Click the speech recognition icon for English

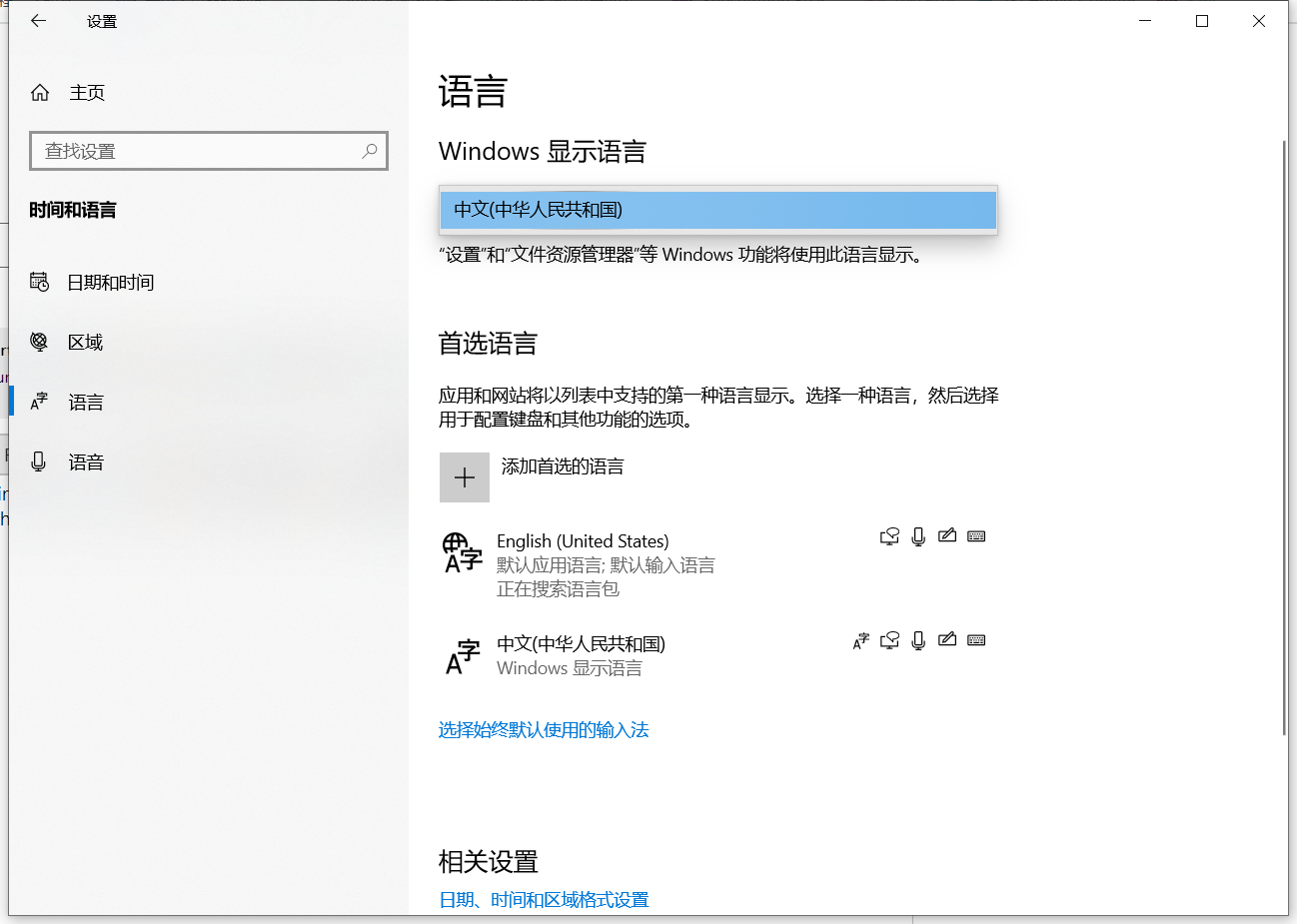point(918,536)
